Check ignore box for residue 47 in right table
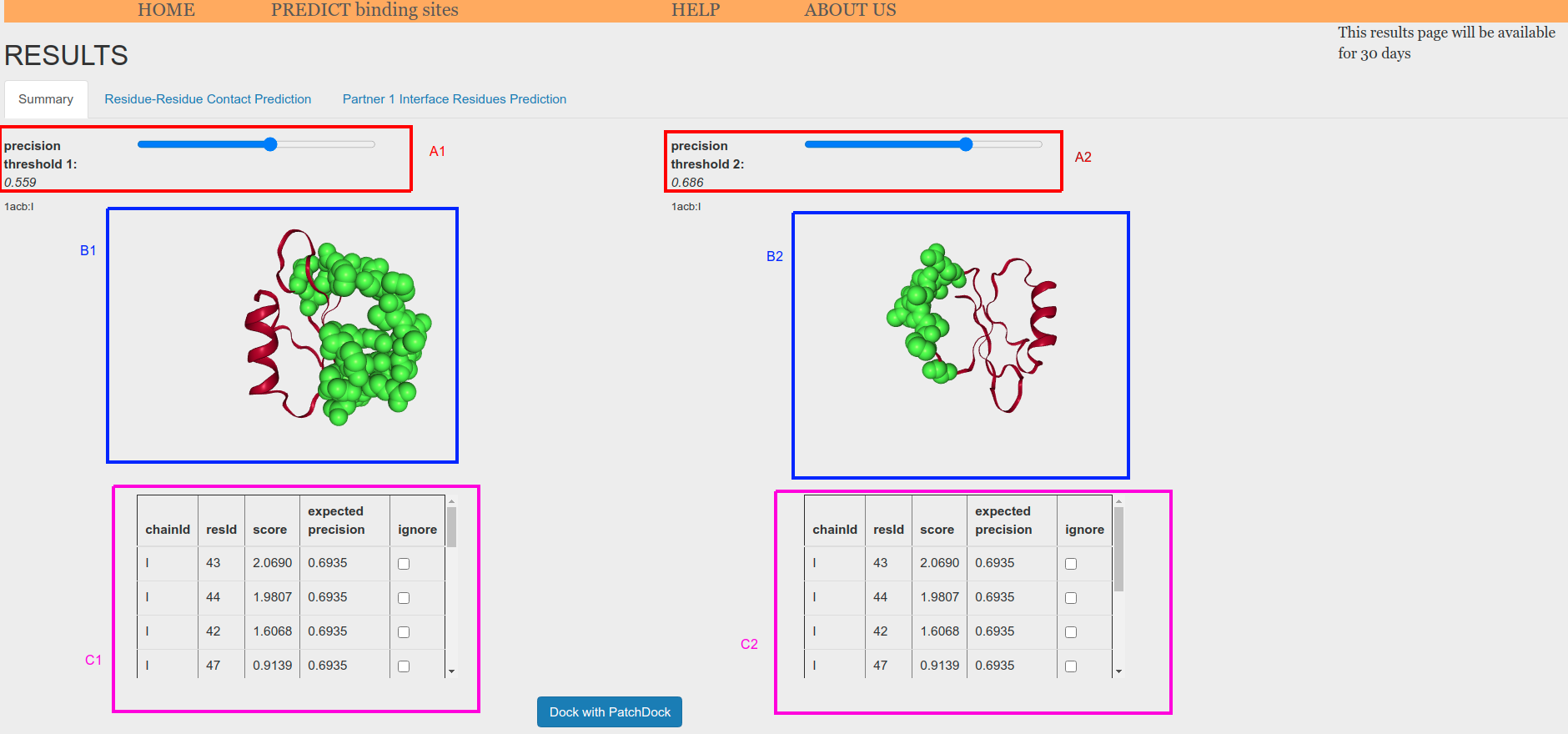The width and height of the screenshot is (1568, 734). tap(1071, 666)
